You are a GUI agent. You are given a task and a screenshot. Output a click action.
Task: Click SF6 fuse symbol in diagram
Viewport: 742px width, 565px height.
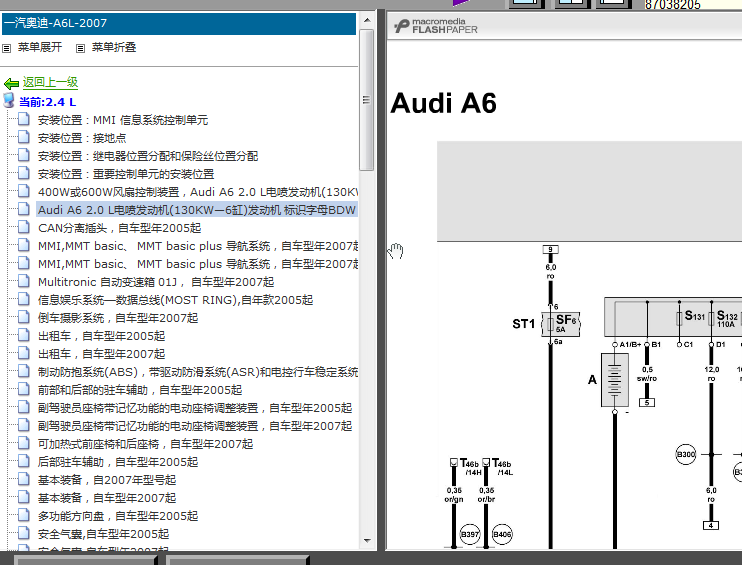(561, 324)
